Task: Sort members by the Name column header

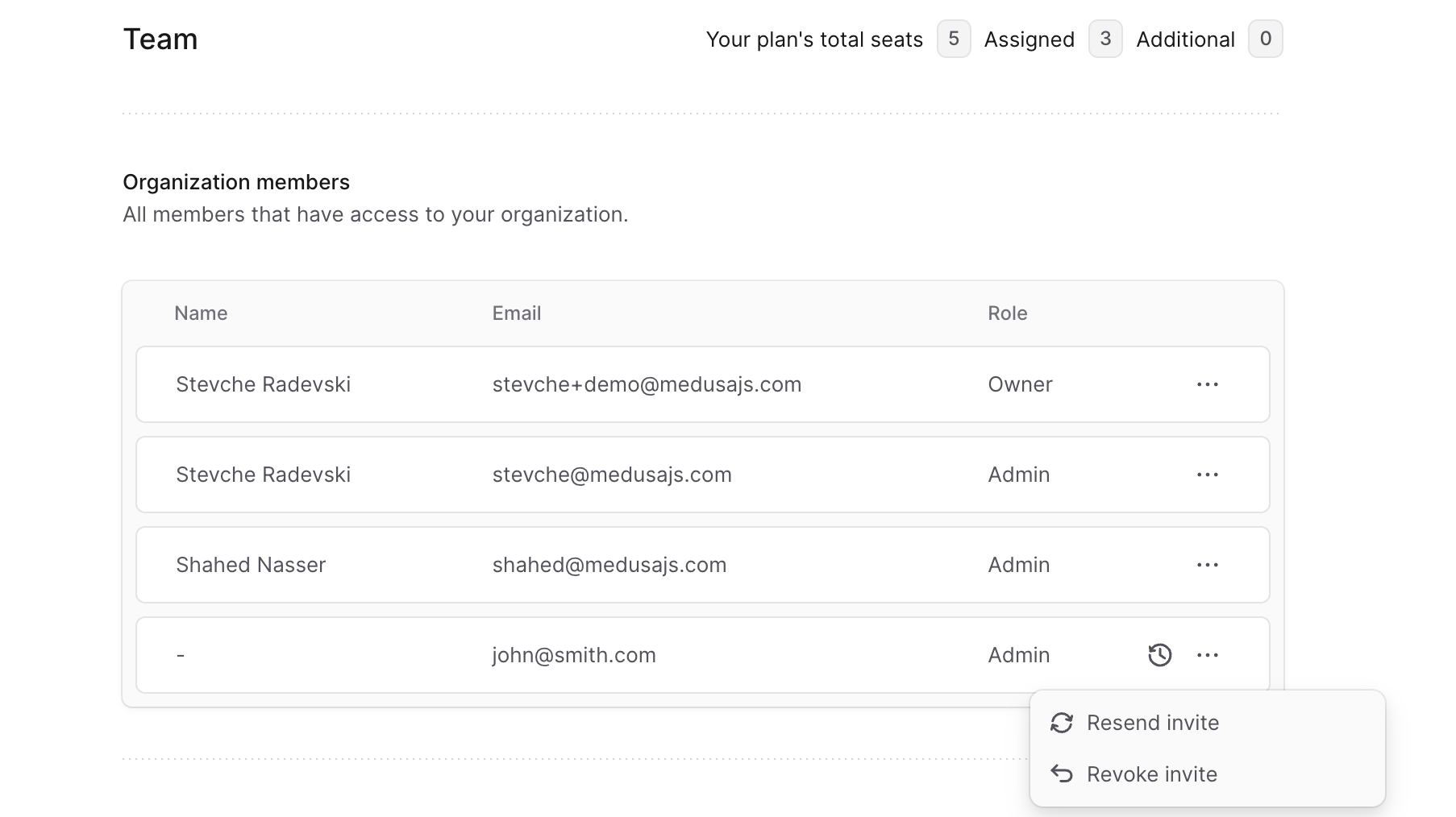Action: [200, 313]
